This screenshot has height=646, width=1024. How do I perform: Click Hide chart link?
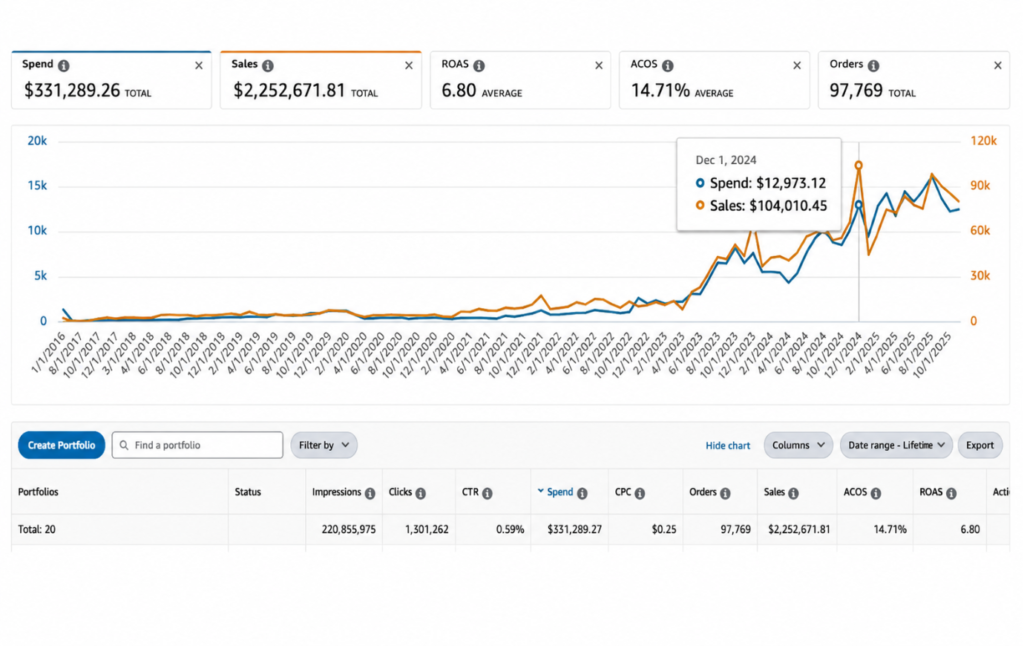pyautogui.click(x=728, y=445)
